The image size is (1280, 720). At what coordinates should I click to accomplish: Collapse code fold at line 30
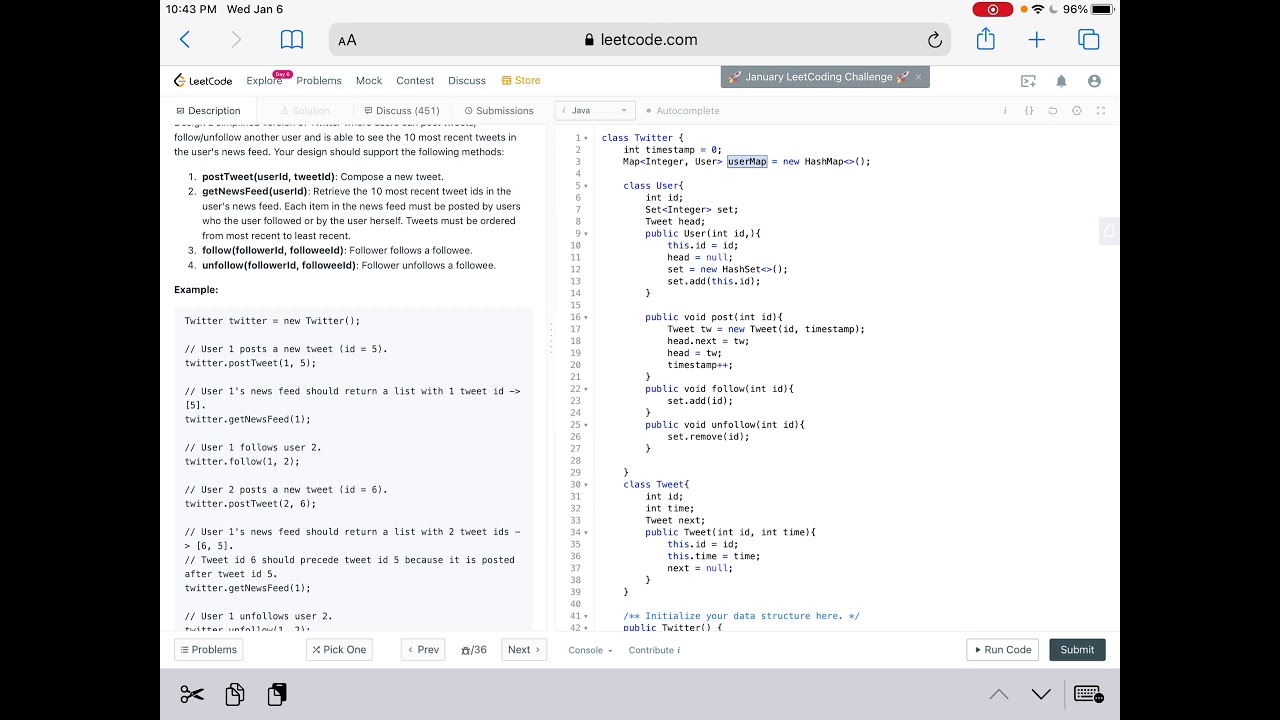586,485
